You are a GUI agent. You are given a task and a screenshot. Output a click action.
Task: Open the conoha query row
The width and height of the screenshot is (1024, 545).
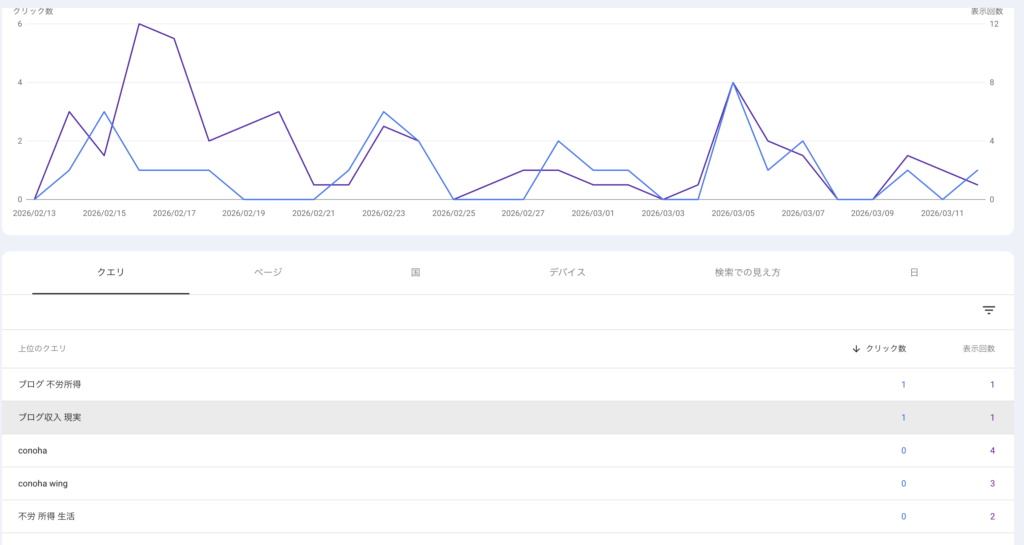click(33, 451)
